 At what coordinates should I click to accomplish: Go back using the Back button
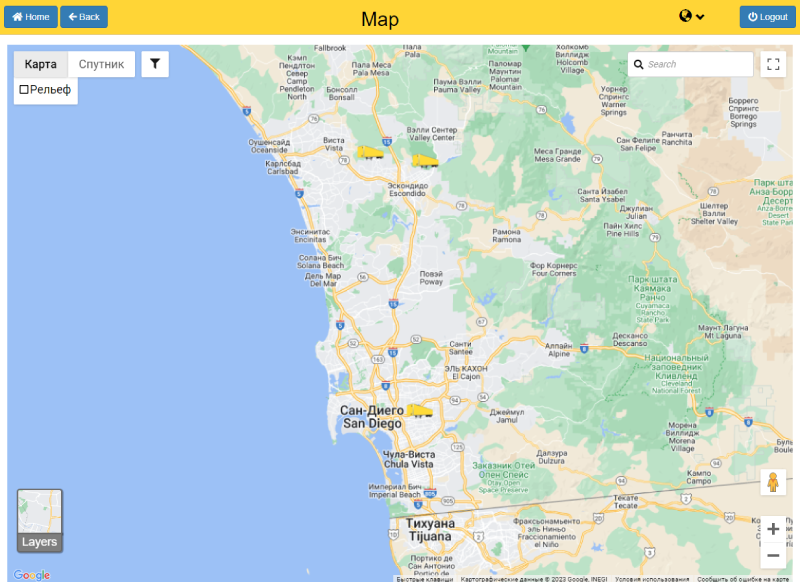coord(84,17)
